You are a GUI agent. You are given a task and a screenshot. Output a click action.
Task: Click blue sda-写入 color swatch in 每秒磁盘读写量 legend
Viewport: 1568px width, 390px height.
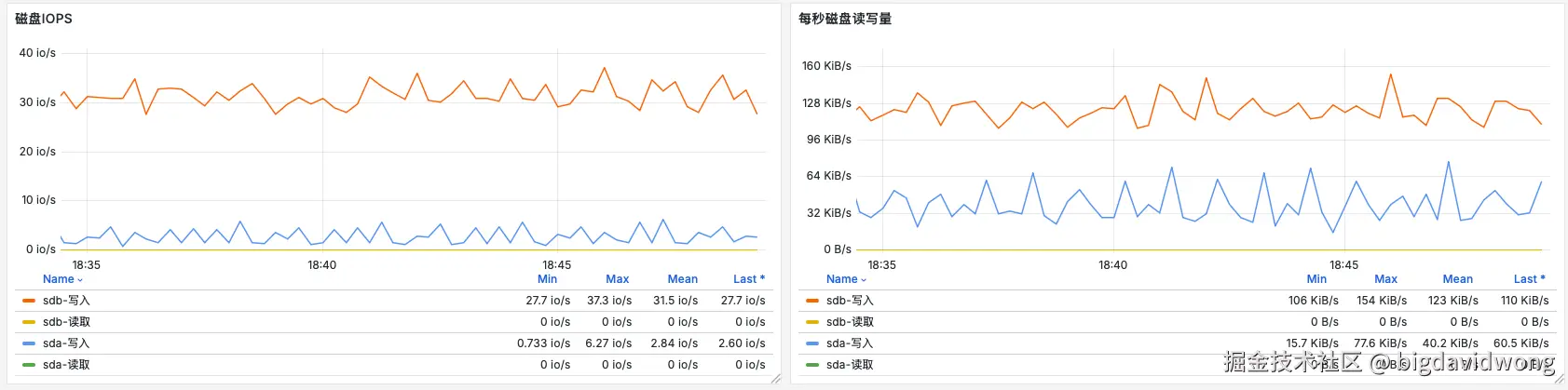click(812, 343)
